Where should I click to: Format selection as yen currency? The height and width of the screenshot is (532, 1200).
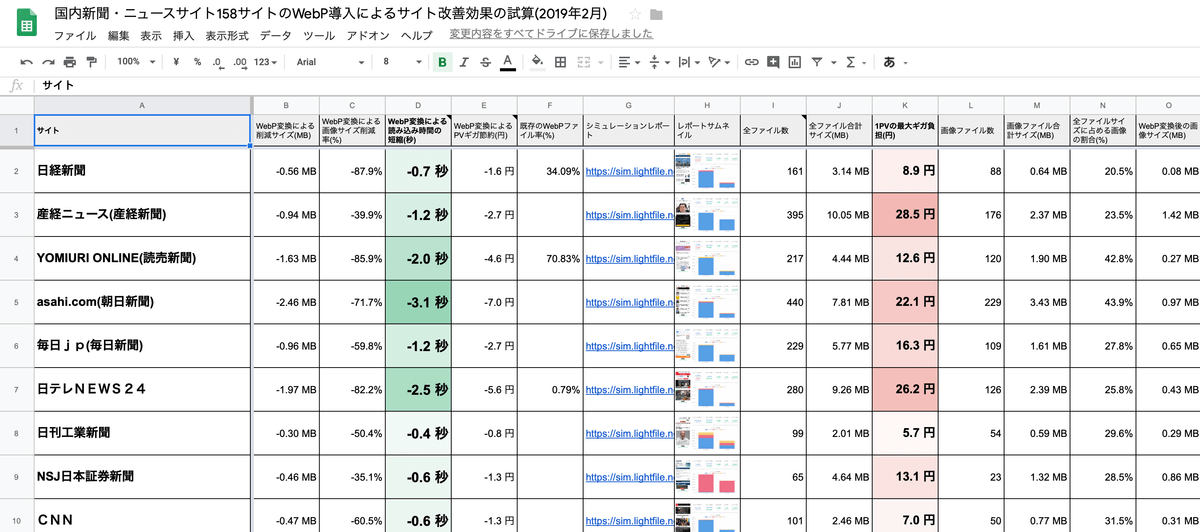pos(176,62)
